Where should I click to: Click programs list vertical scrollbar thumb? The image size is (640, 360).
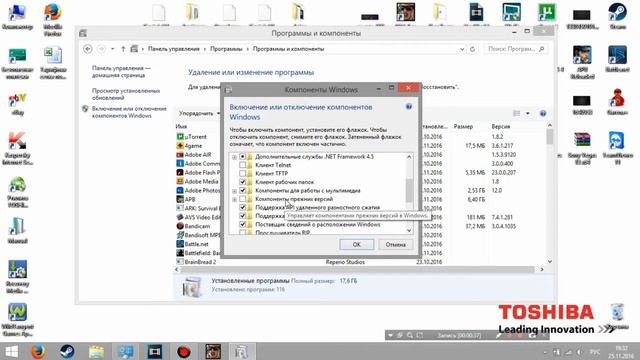549,136
